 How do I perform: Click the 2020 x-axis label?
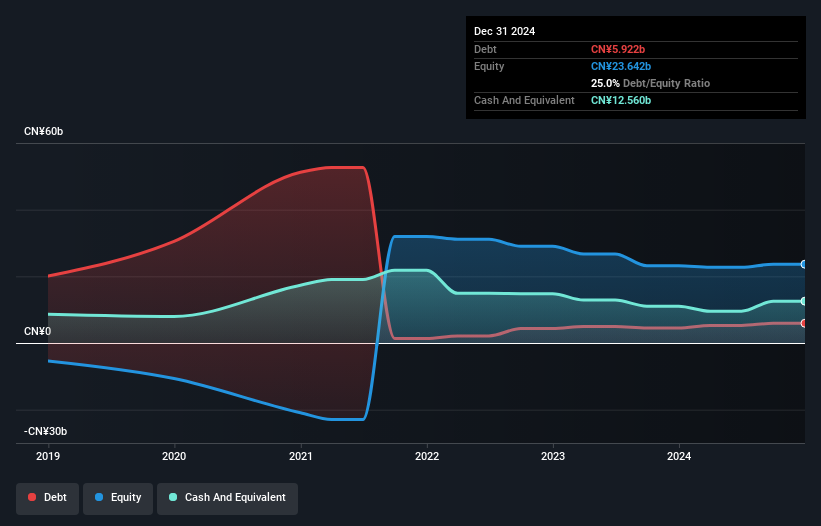pos(174,456)
